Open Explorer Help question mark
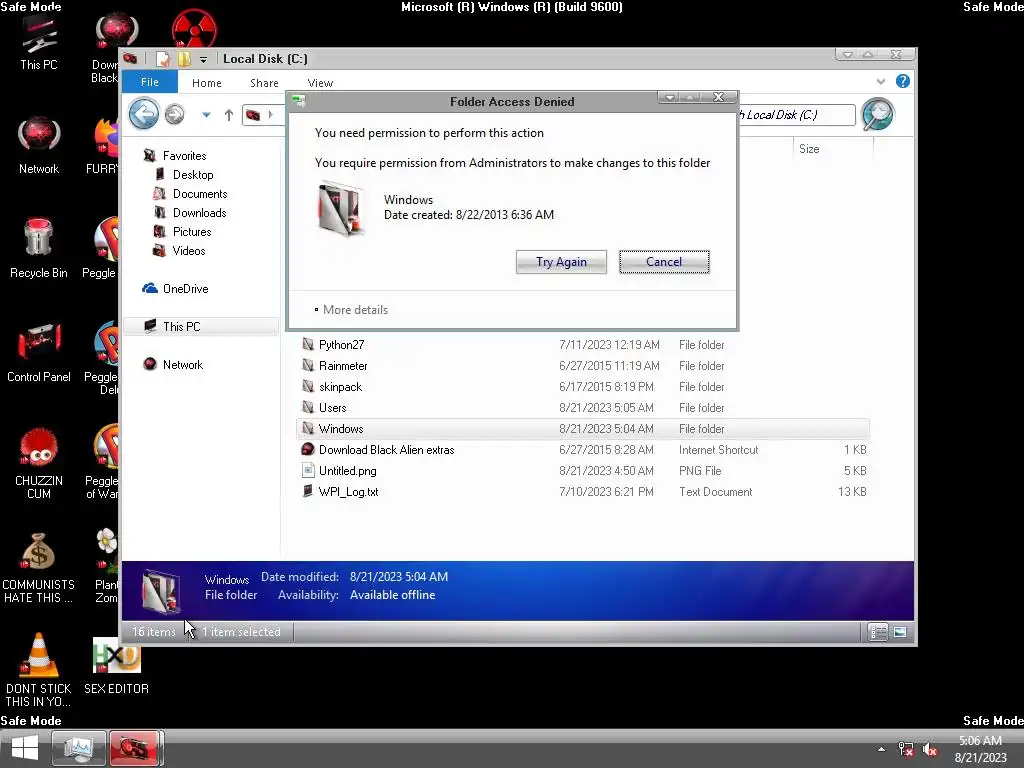The width and height of the screenshot is (1024, 768). point(903,81)
